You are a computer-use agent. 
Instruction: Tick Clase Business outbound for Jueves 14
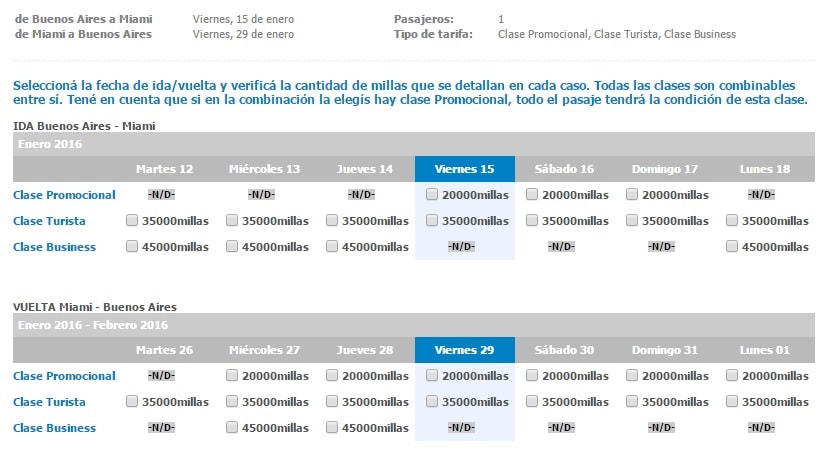click(x=332, y=246)
